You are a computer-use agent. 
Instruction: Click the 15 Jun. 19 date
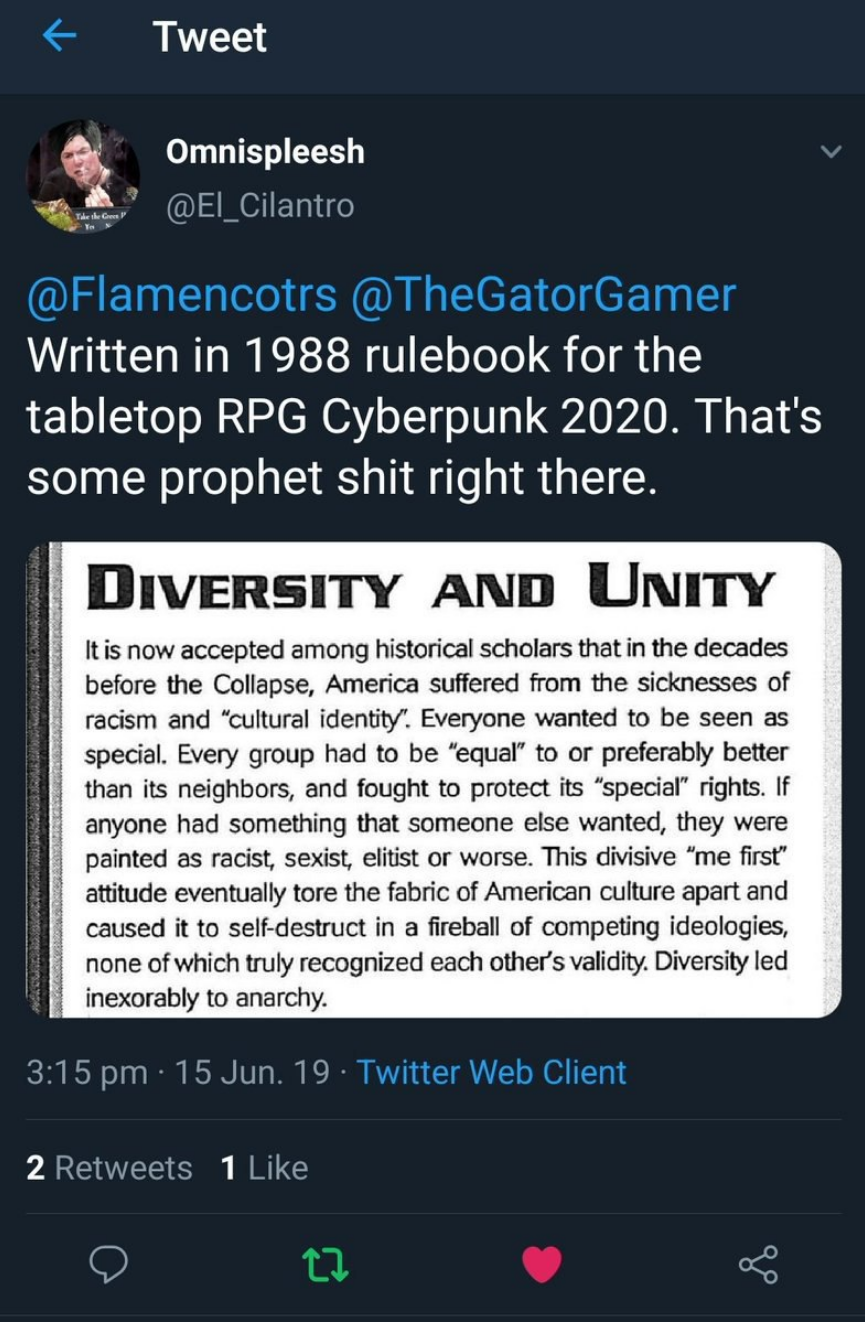pyautogui.click(x=252, y=1072)
